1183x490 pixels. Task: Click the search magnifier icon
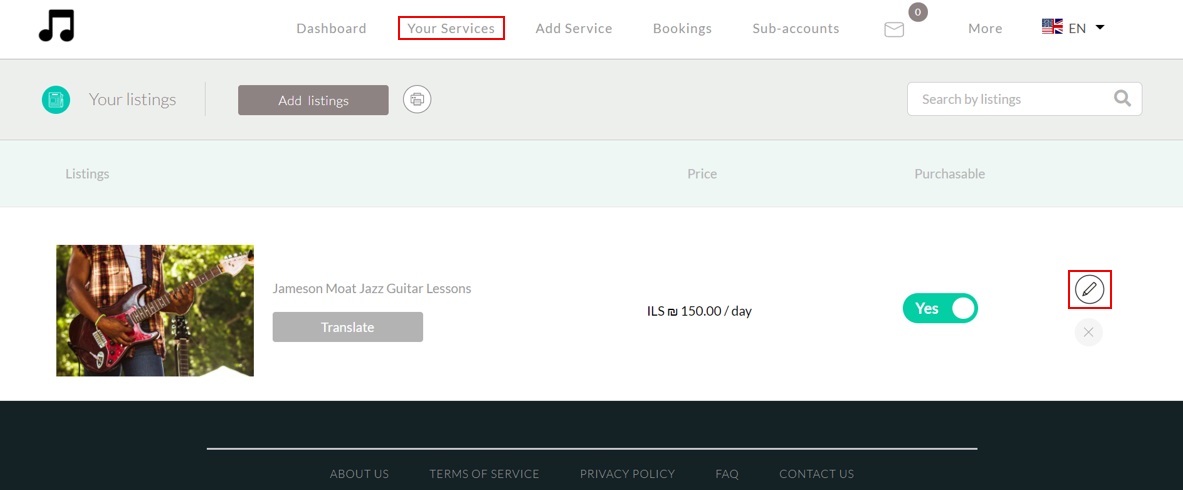click(1122, 99)
